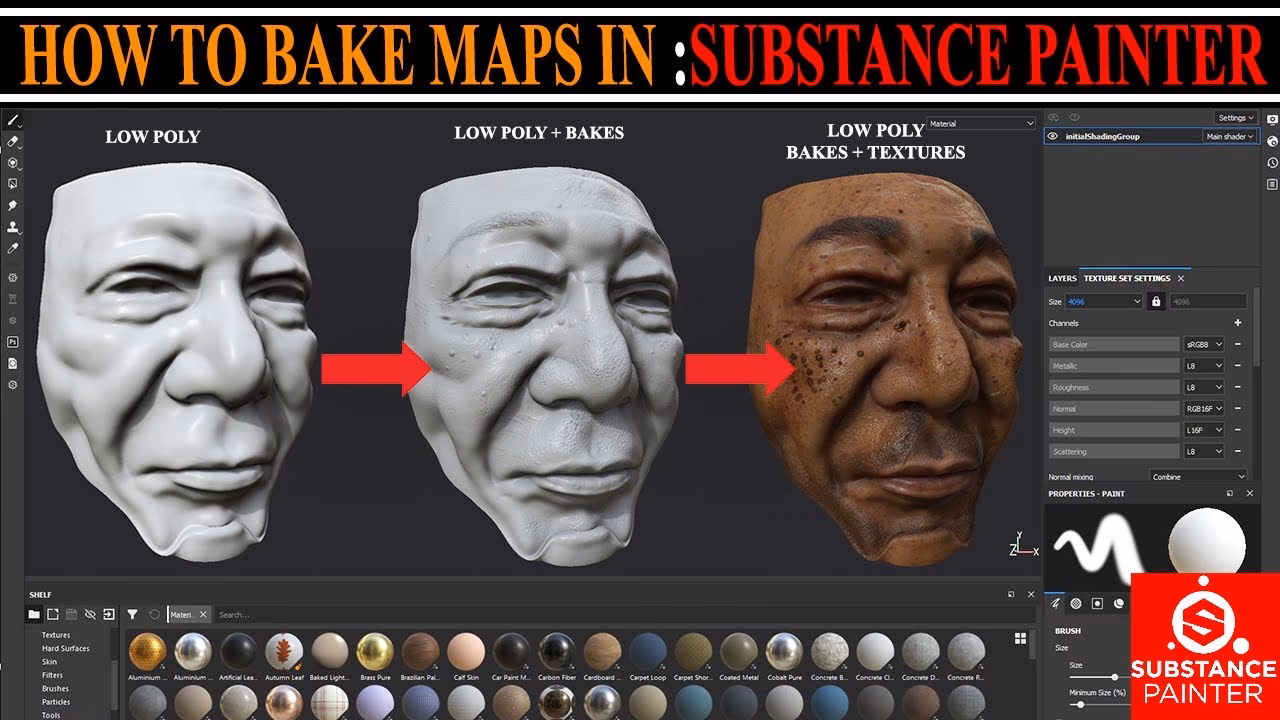Select the Eraser tool

pos(13,141)
